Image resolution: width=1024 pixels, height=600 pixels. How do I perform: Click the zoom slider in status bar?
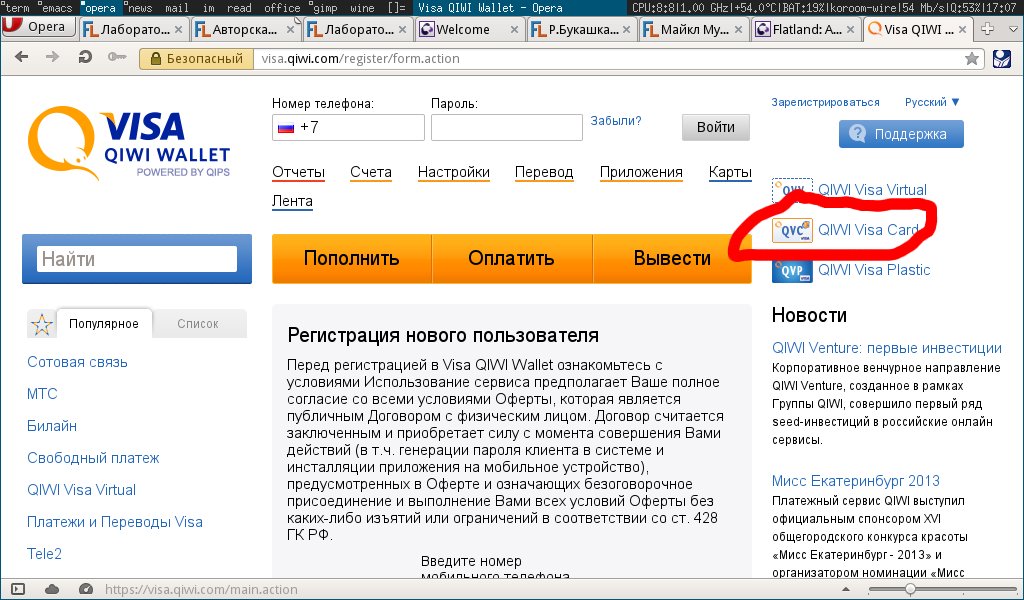tap(910, 589)
